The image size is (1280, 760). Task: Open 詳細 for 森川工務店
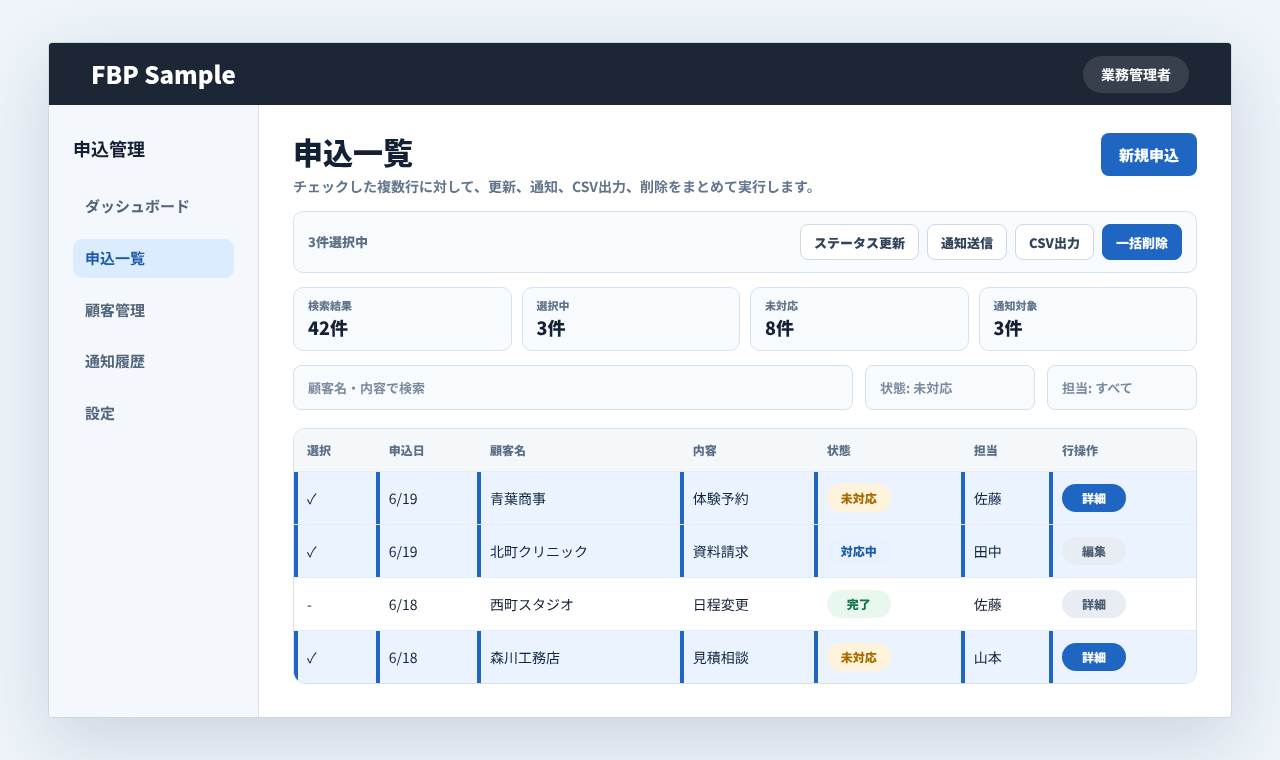click(x=1094, y=657)
